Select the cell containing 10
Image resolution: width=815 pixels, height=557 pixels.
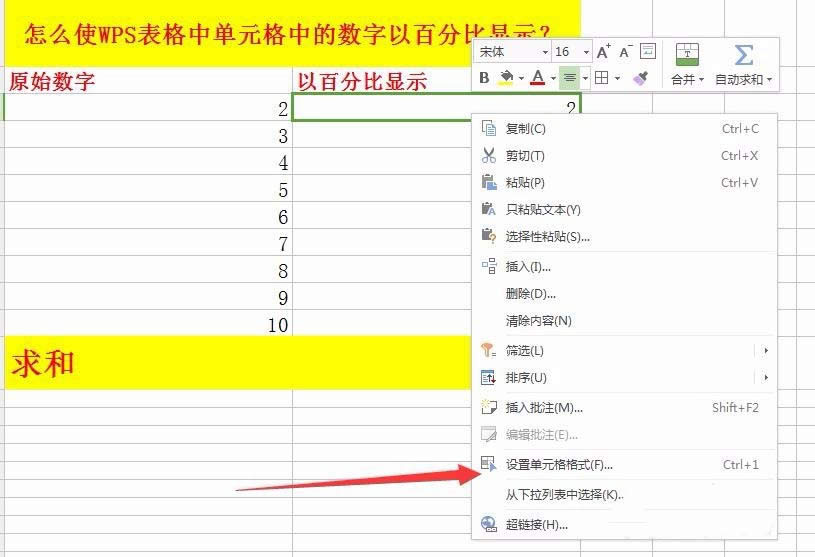point(148,324)
